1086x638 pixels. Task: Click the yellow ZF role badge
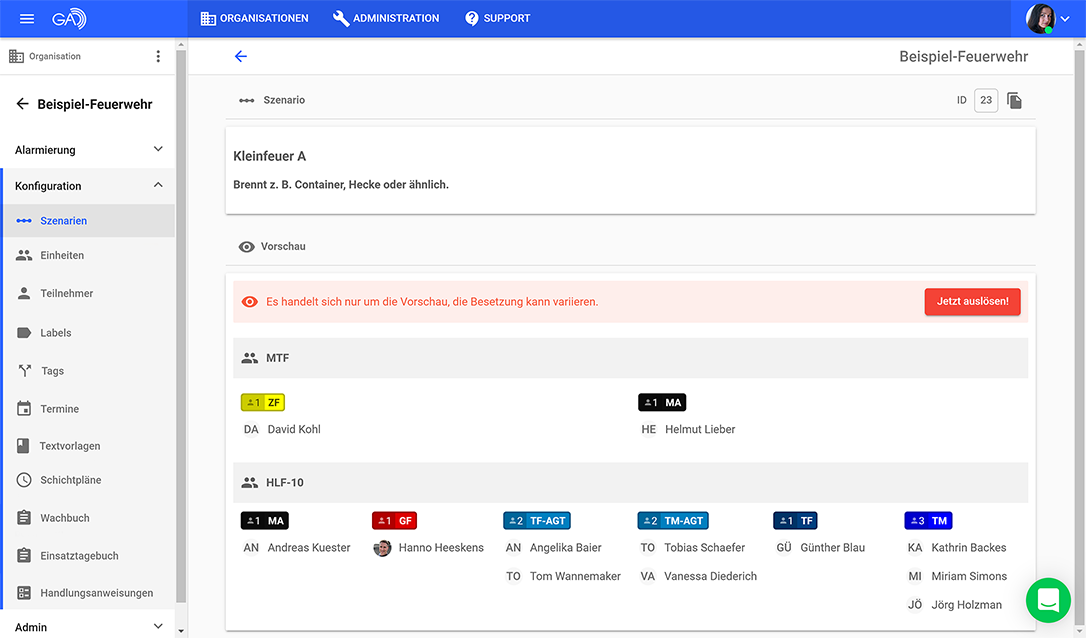263,402
